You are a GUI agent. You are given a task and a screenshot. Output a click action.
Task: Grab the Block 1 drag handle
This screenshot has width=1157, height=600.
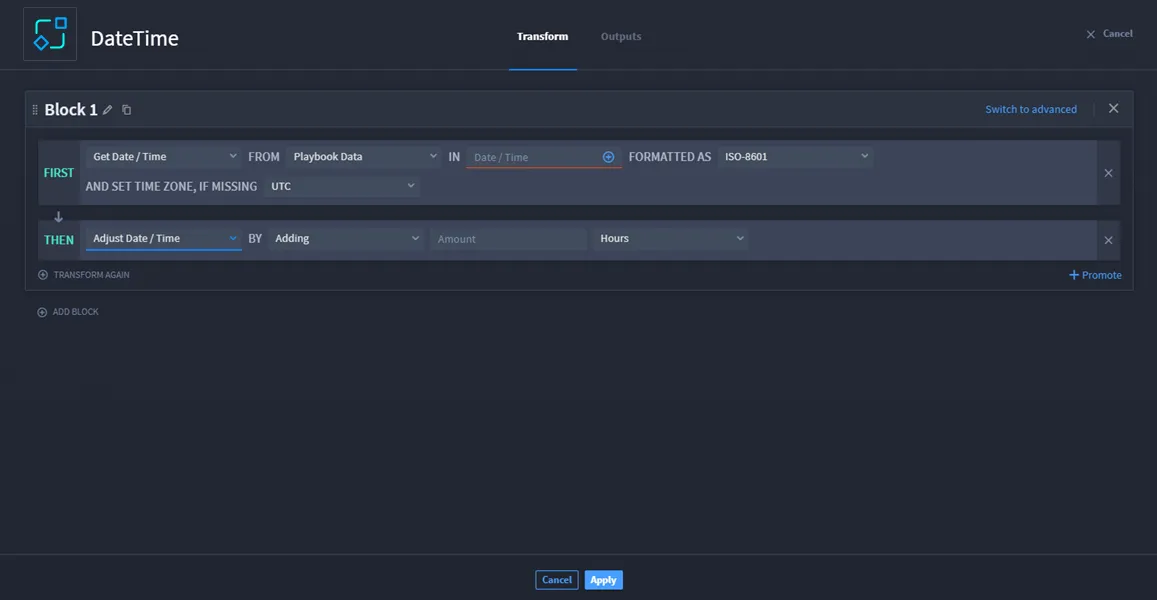point(35,110)
